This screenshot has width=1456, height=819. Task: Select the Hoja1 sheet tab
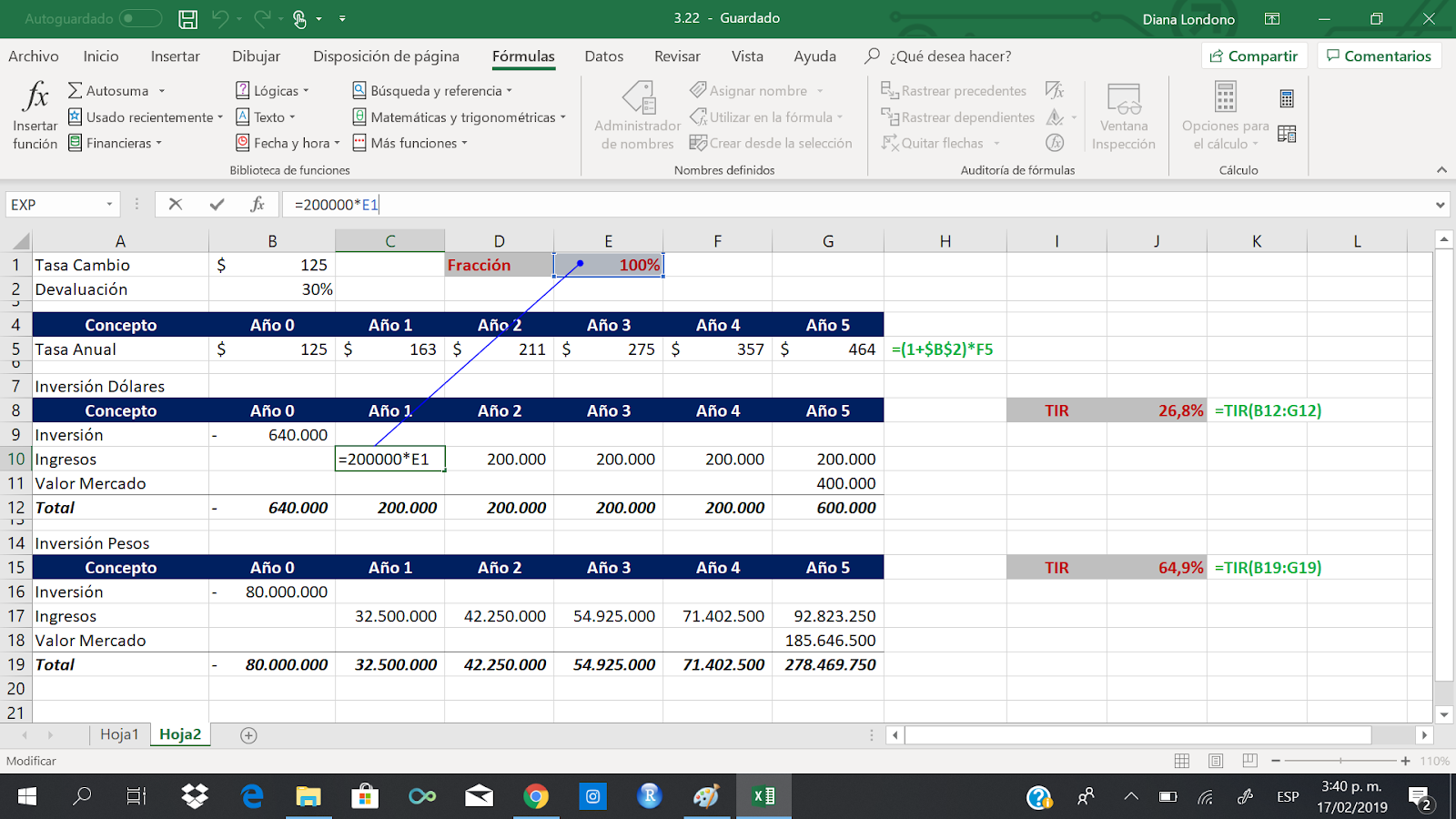(119, 733)
